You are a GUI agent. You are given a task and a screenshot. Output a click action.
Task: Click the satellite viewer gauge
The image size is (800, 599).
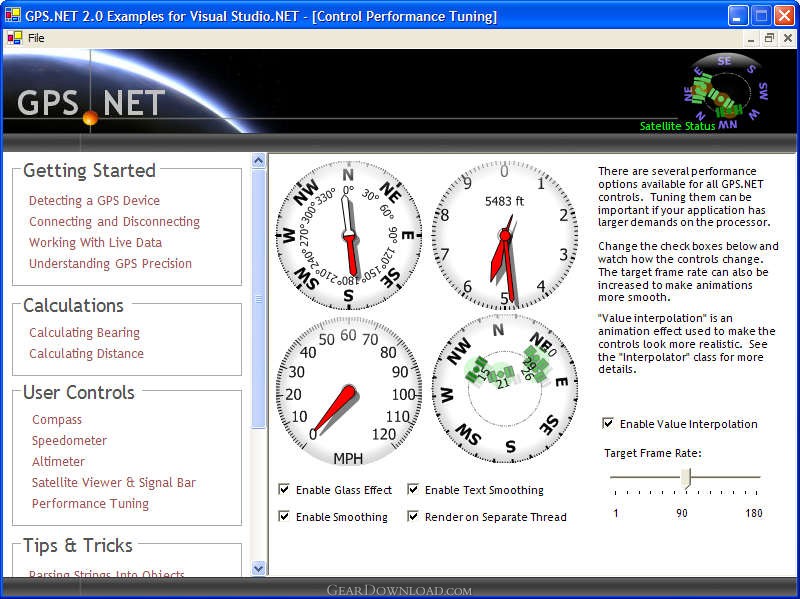pyautogui.click(x=505, y=389)
